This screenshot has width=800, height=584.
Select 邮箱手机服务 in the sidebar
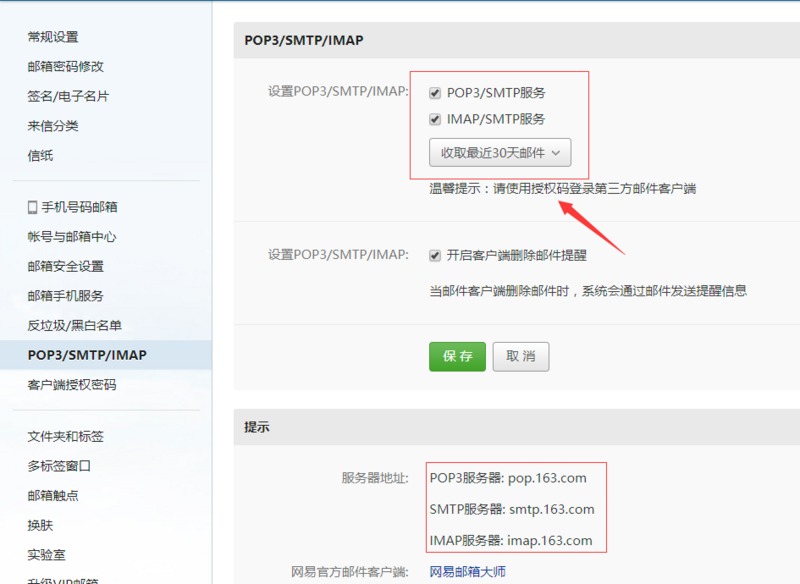[x=66, y=296]
